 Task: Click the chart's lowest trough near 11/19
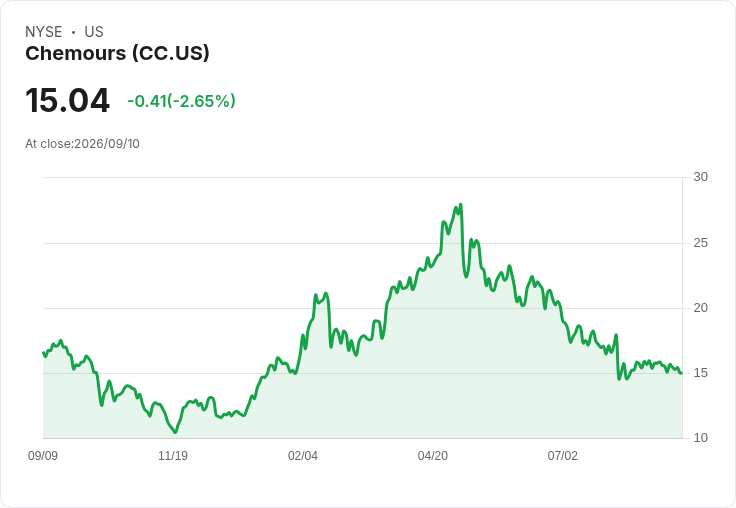click(x=175, y=432)
